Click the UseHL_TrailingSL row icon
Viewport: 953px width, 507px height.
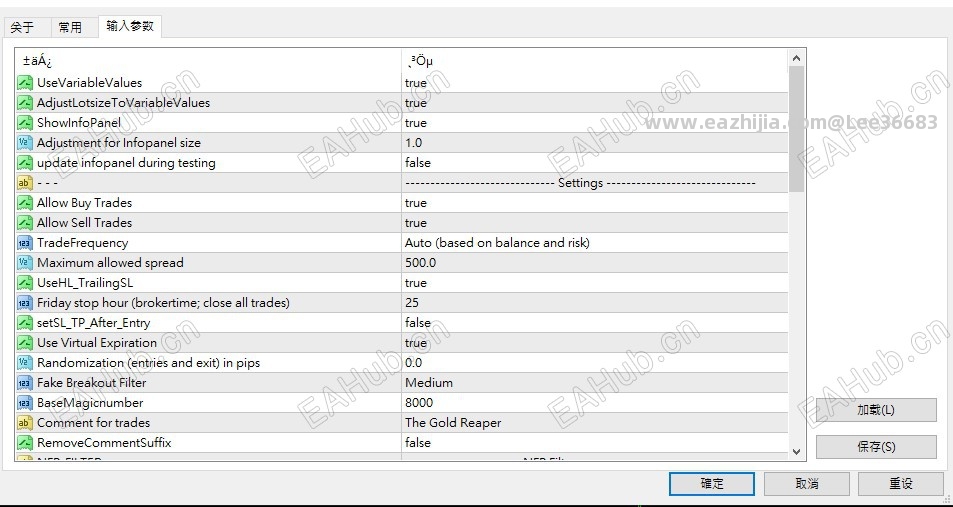[25, 283]
